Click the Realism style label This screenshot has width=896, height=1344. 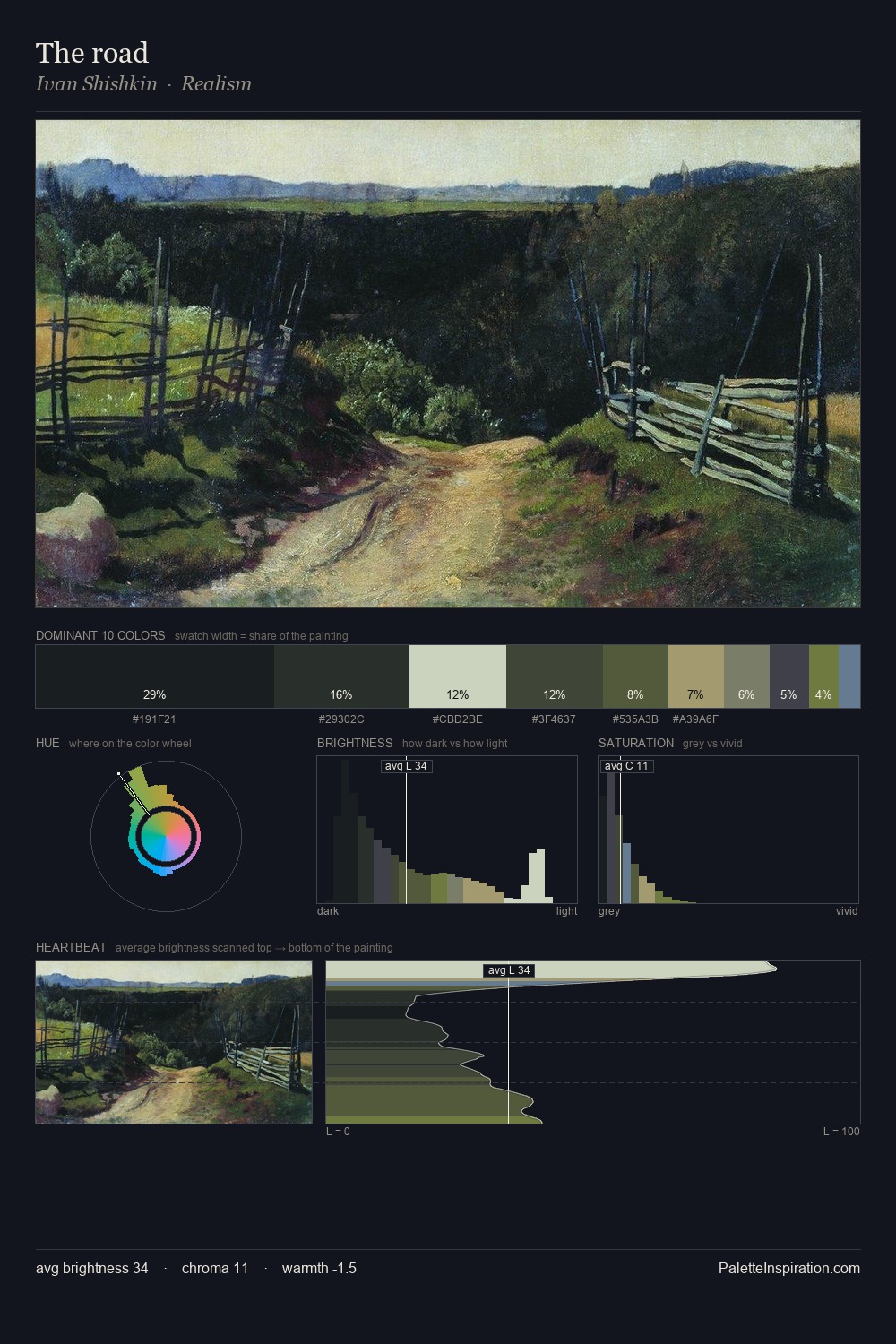tap(216, 84)
